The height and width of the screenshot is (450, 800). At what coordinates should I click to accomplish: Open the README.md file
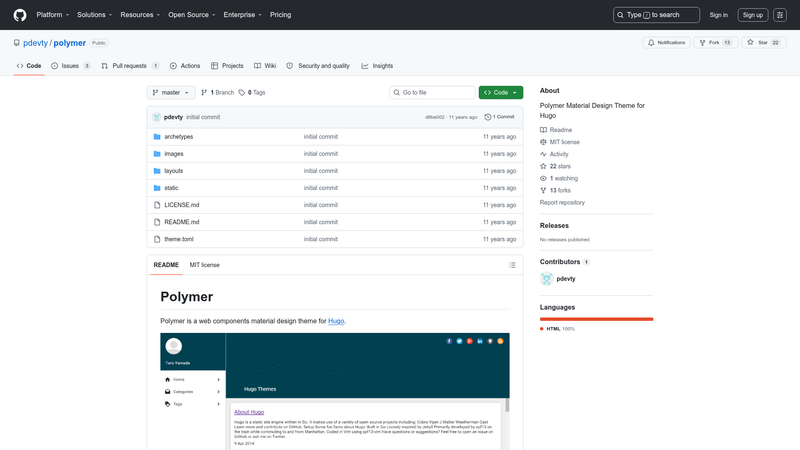182,222
